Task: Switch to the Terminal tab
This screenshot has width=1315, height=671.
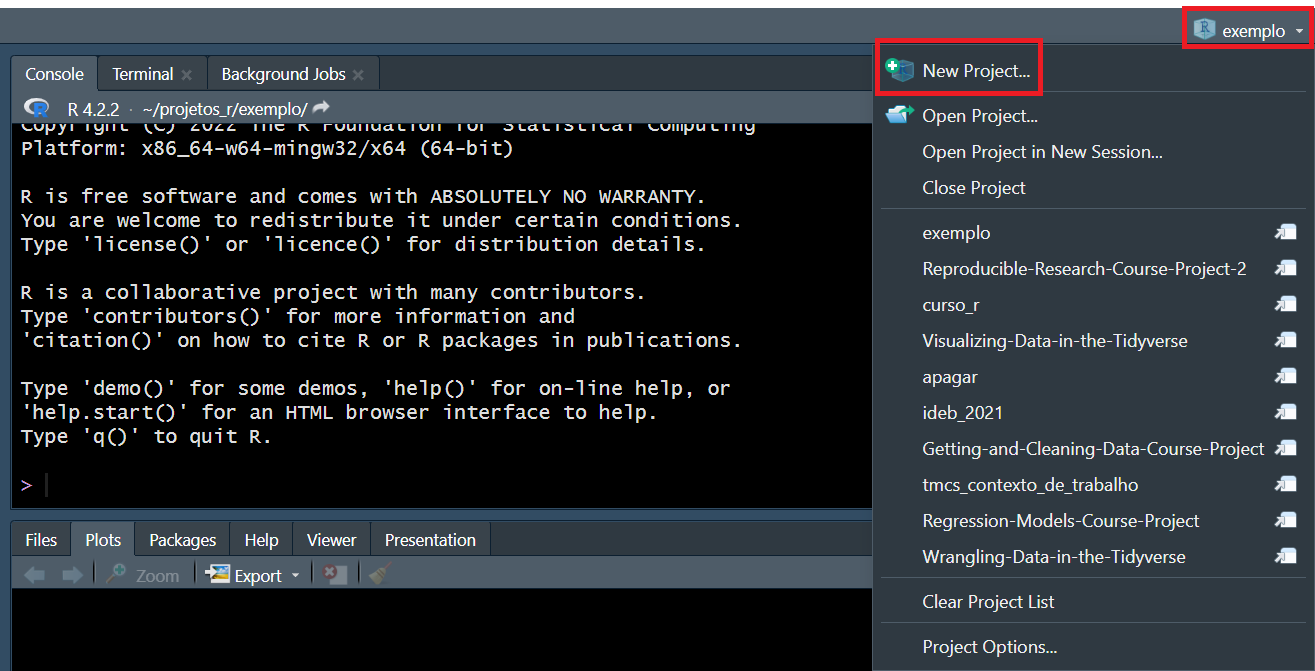Action: (x=142, y=74)
